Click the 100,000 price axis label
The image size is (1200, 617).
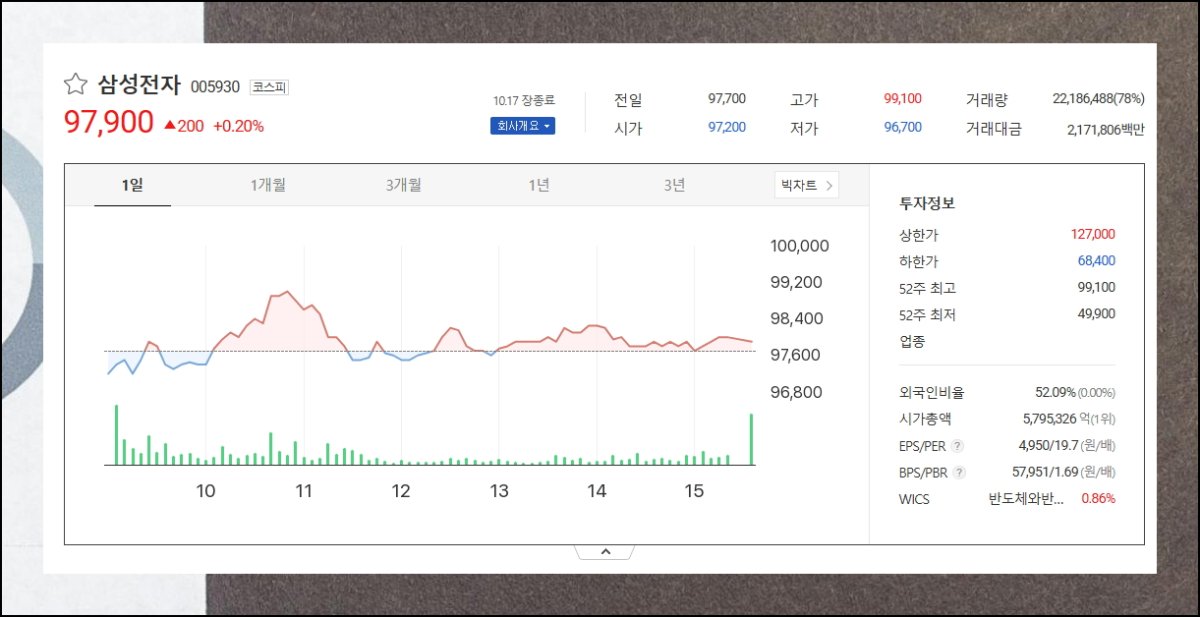[x=800, y=246]
